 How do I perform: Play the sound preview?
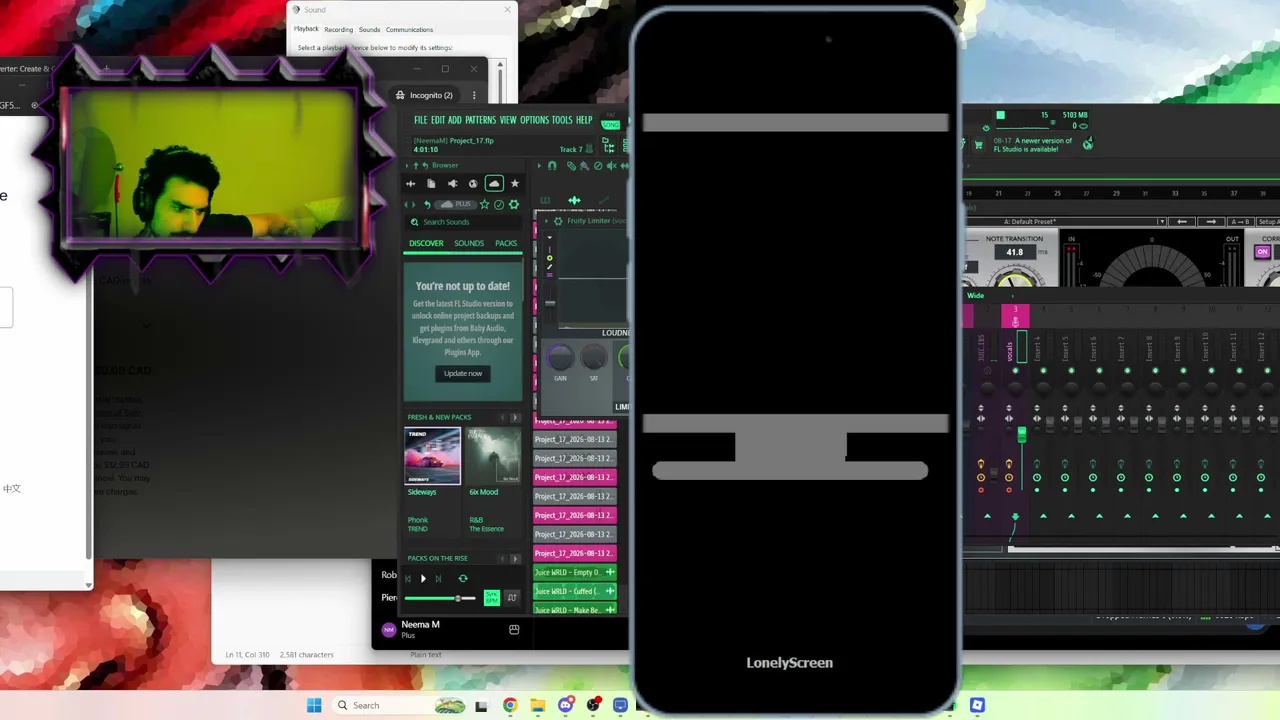pos(423,578)
